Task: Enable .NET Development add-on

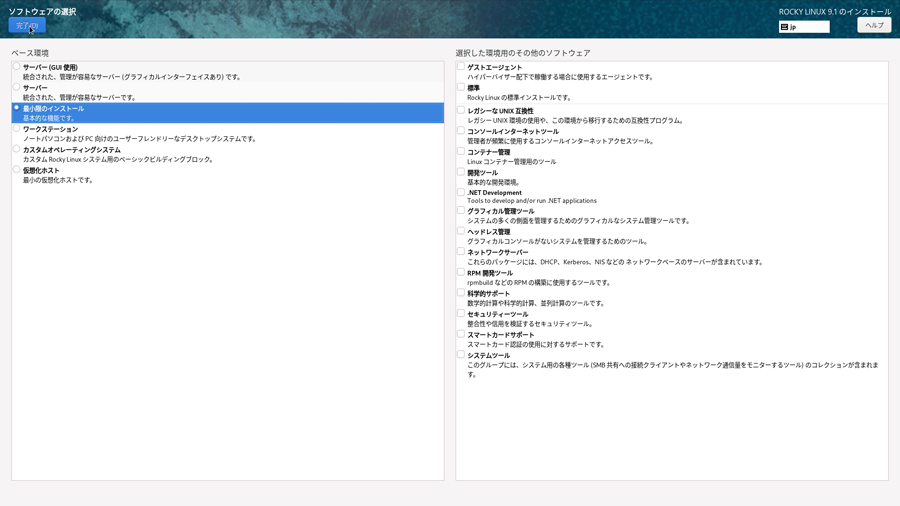Action: click(461, 192)
